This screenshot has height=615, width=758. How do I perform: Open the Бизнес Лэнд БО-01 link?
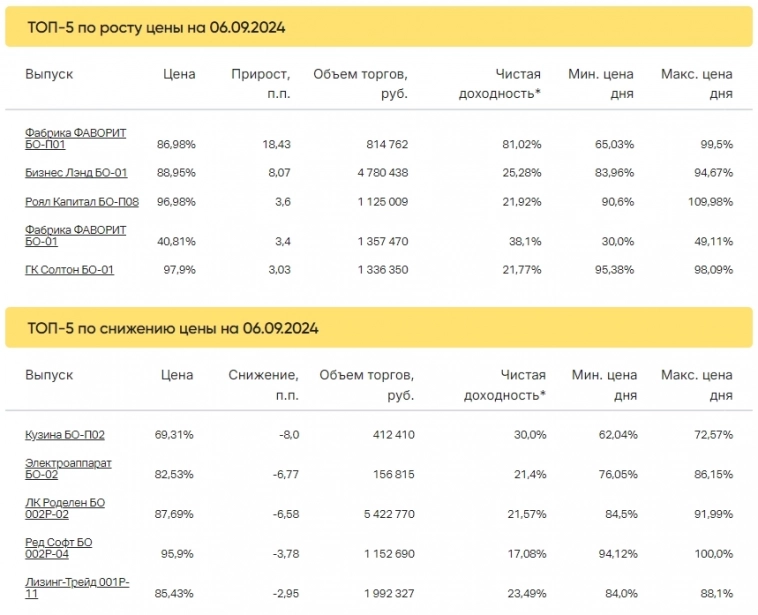76,173
